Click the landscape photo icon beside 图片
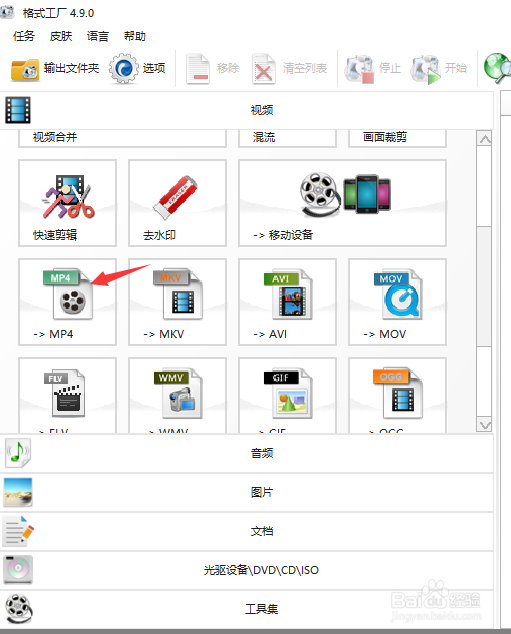Image resolution: width=511 pixels, height=634 pixels. click(x=18, y=492)
